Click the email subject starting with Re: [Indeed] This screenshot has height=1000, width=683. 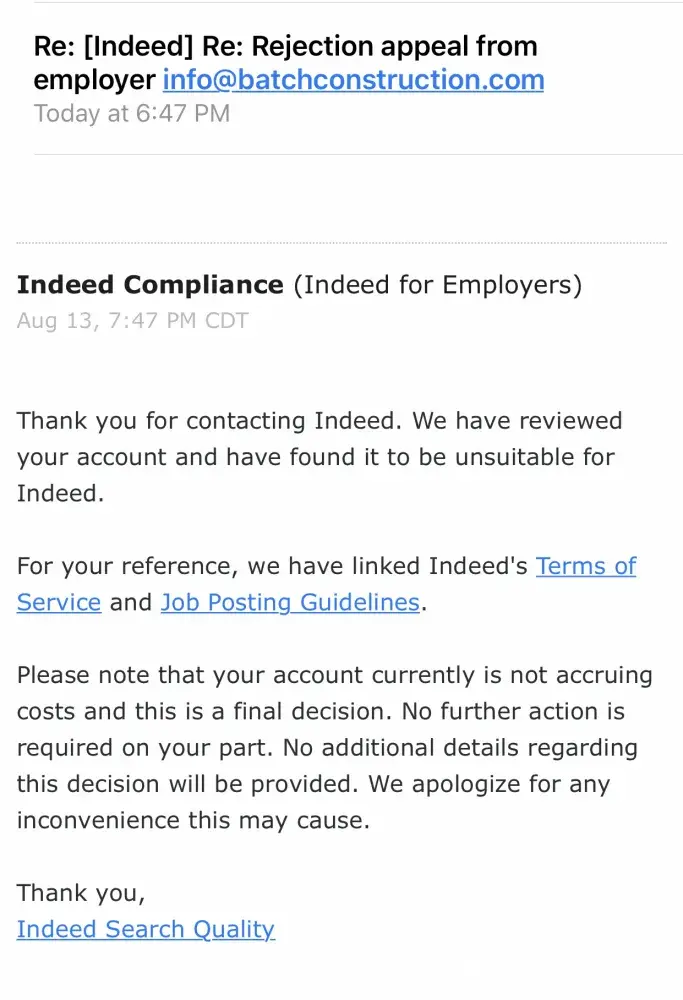(x=285, y=47)
